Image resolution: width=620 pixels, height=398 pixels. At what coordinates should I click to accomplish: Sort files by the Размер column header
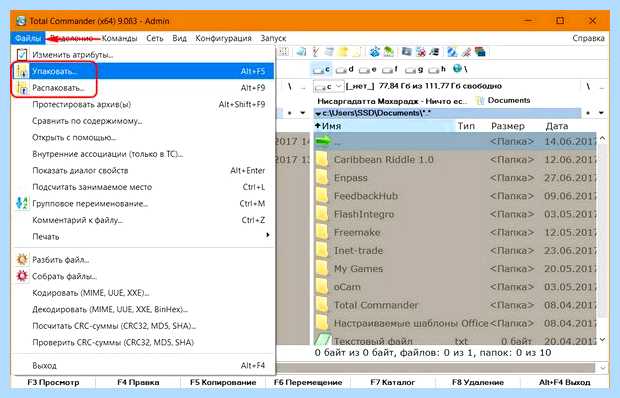tap(508, 126)
